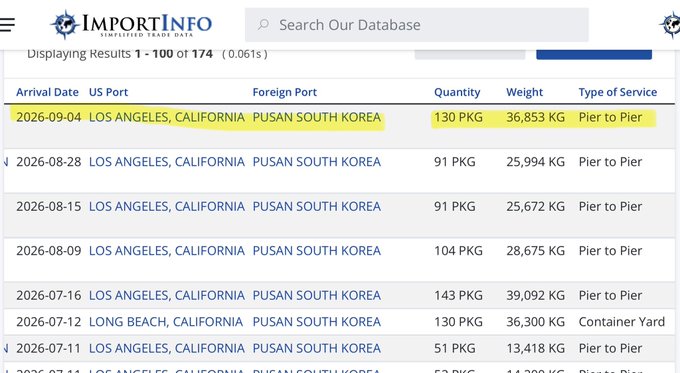Viewport: 680px width, 373px height.
Task: Open Los Angeles port link for 2026-09-04 row
Action: 167,117
